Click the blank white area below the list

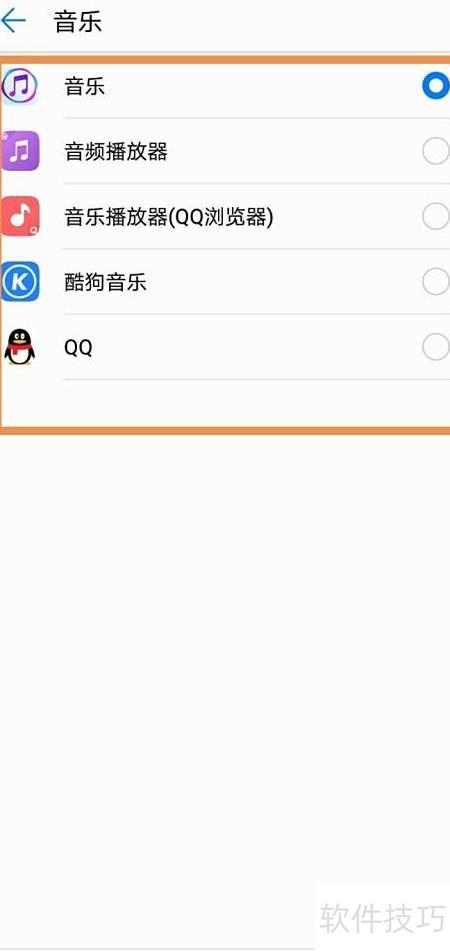tap(225, 668)
